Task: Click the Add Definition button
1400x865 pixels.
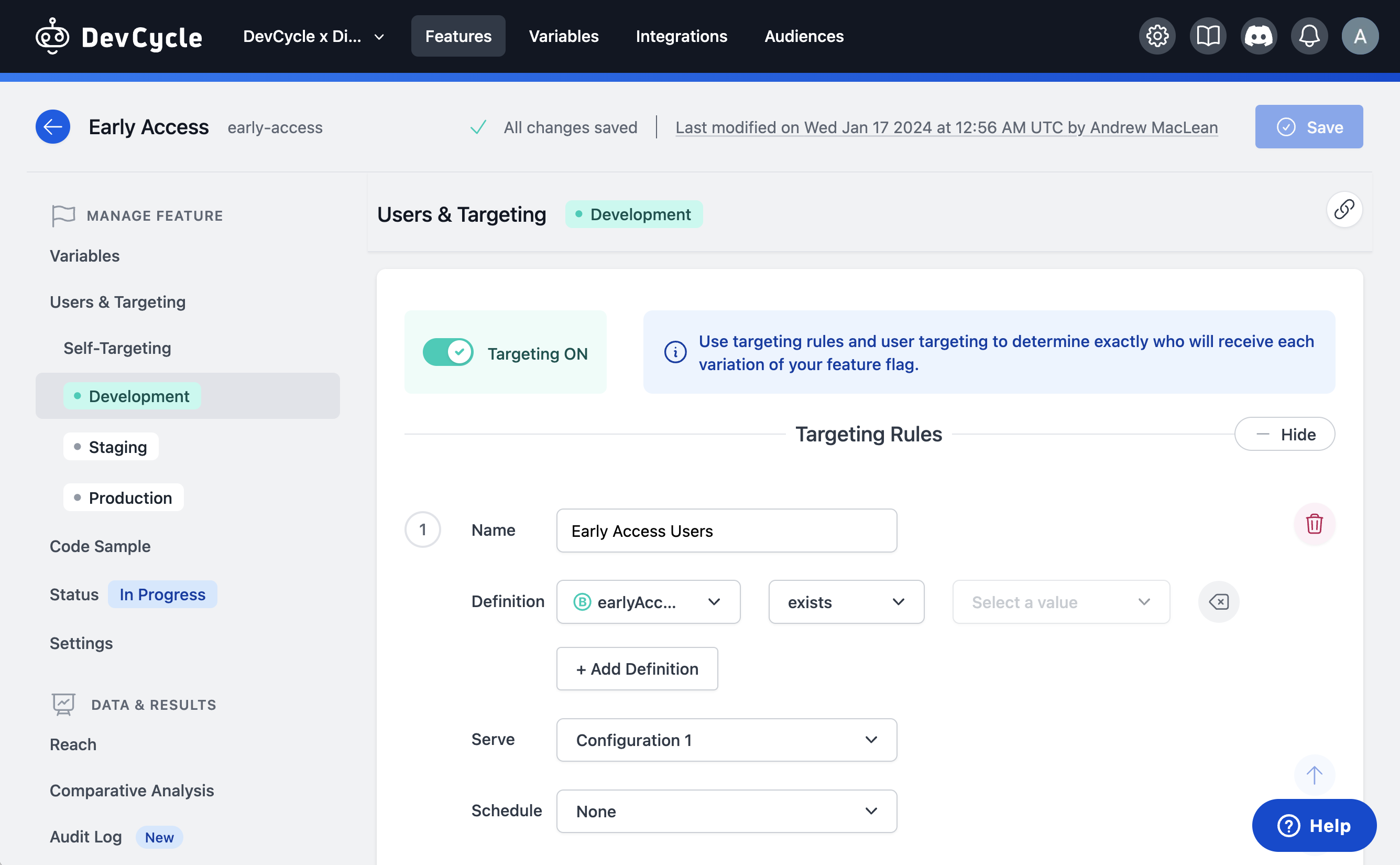Action: point(637,668)
